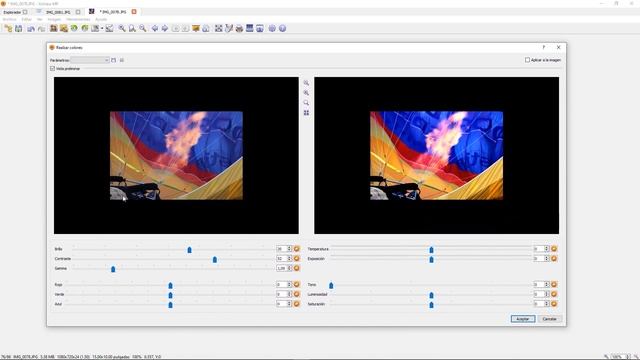Viewport: 640px width, 360px height.
Task: Reset the Rojo value with its orange button
Action: click(x=297, y=284)
